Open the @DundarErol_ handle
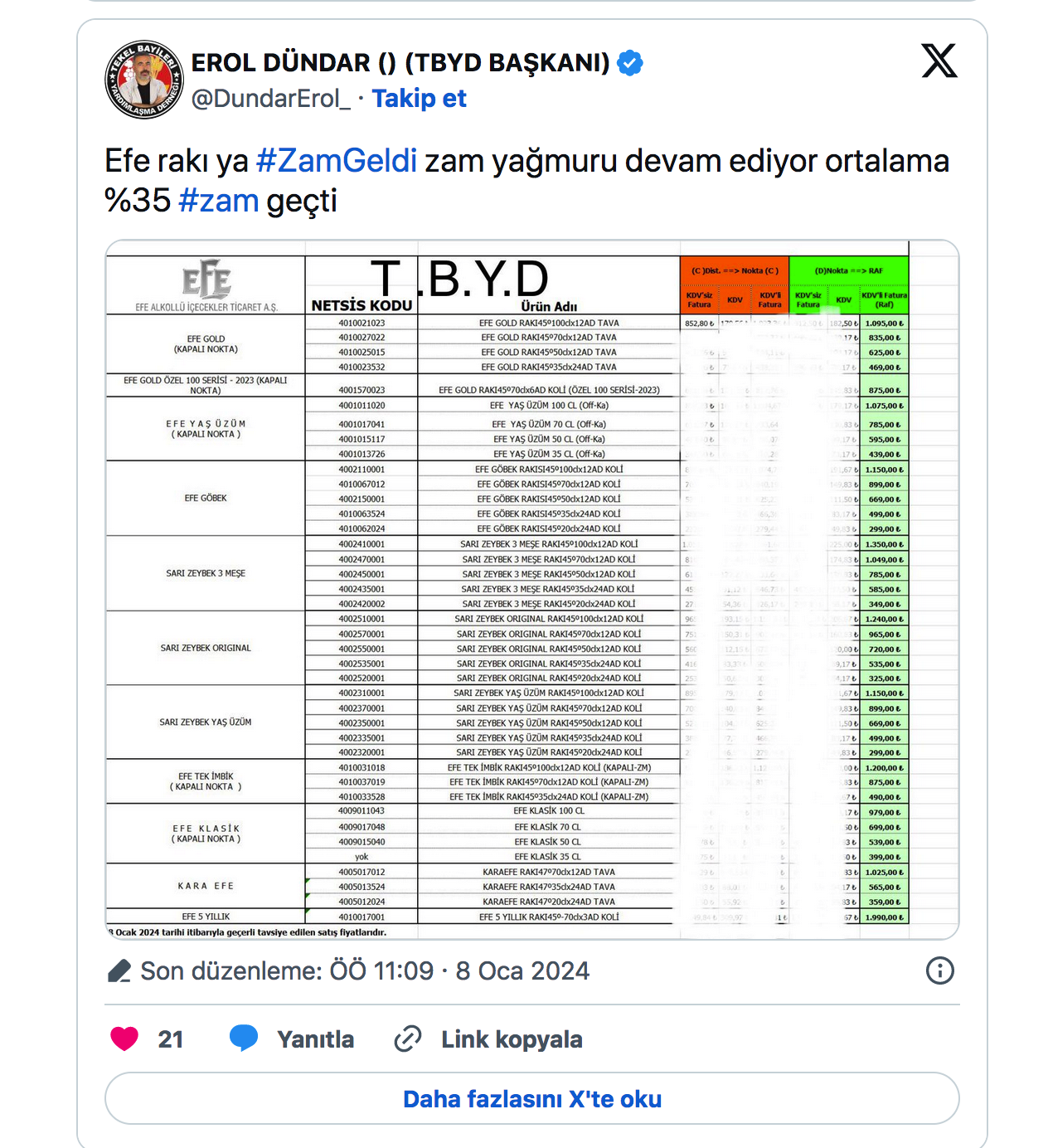 coord(270,99)
